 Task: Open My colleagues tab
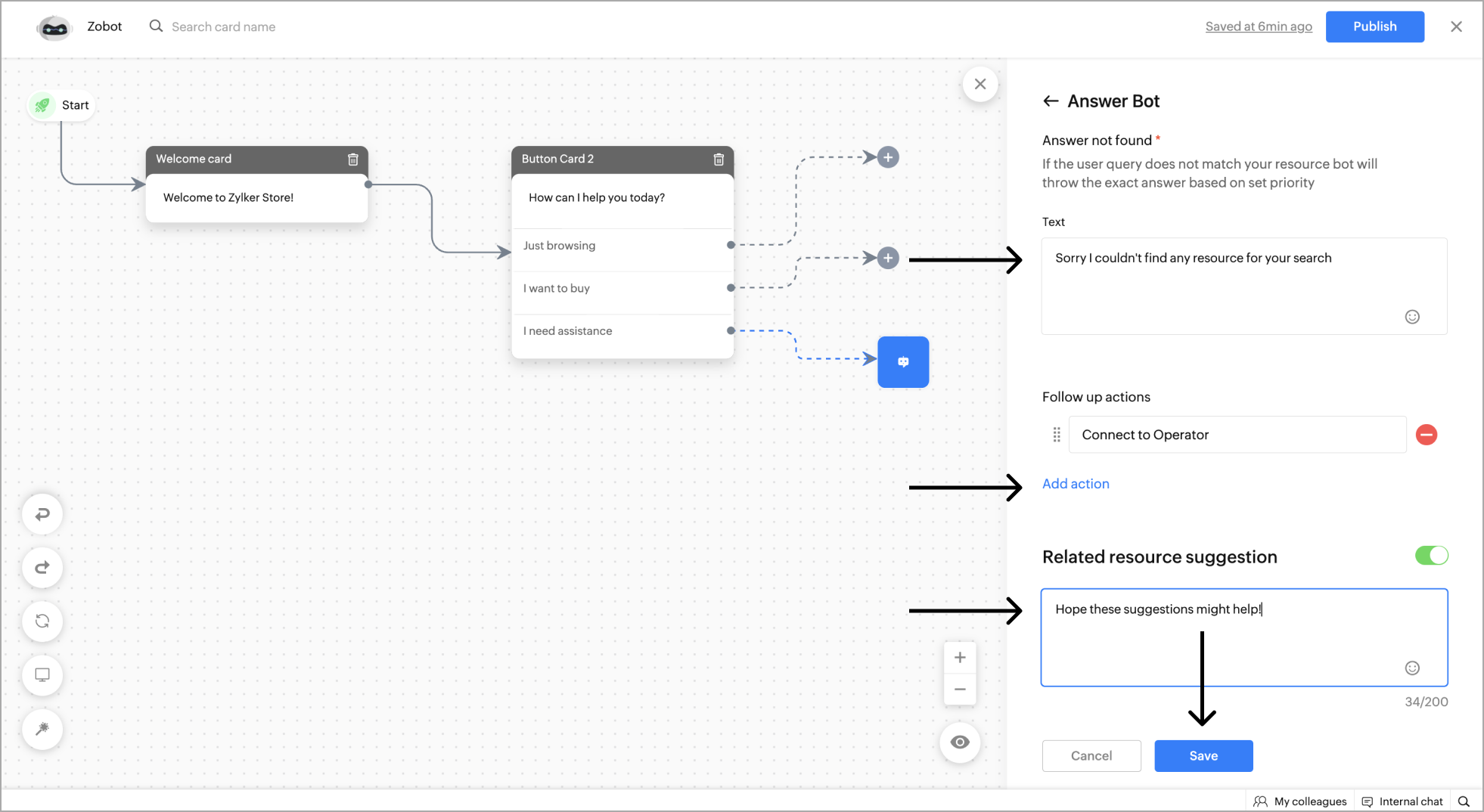click(x=1300, y=801)
